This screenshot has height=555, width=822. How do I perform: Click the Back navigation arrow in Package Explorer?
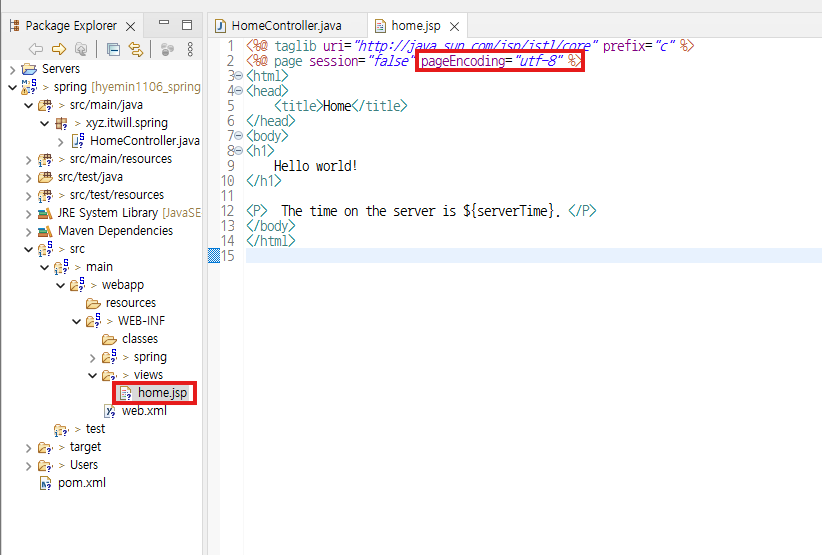click(36, 49)
